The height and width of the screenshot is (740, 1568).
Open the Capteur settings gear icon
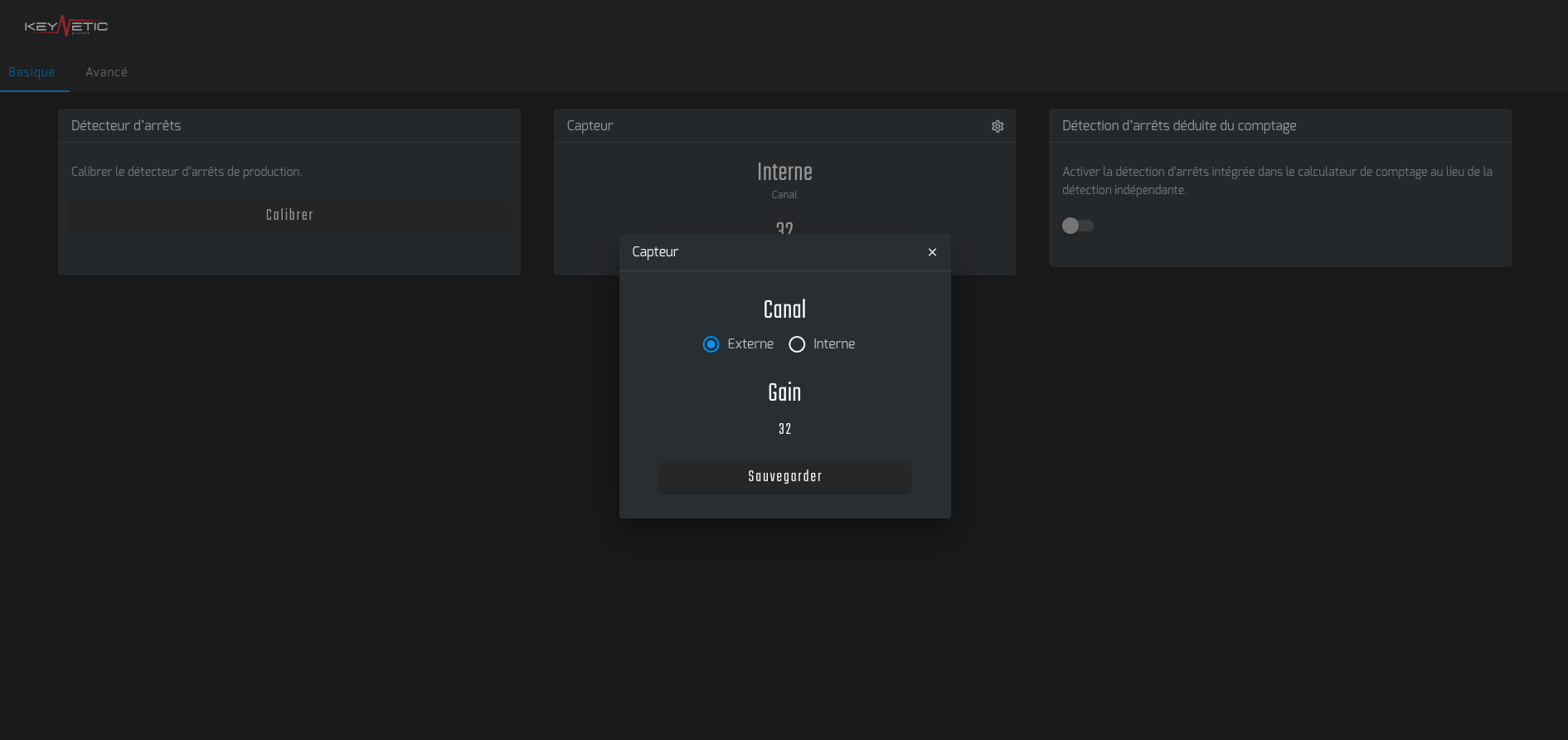pyautogui.click(x=998, y=126)
